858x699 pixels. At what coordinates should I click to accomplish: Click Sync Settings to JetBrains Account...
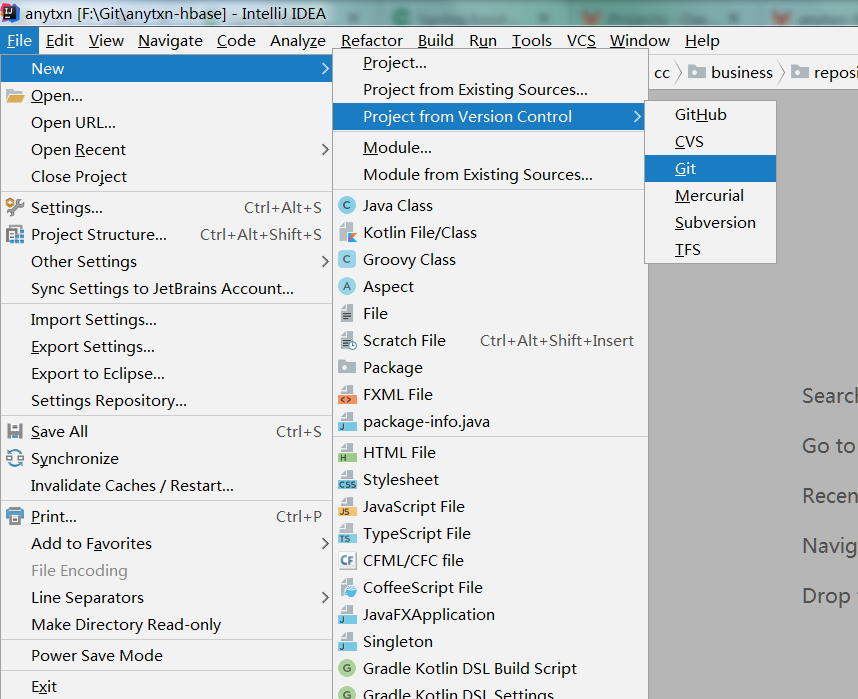click(166, 288)
